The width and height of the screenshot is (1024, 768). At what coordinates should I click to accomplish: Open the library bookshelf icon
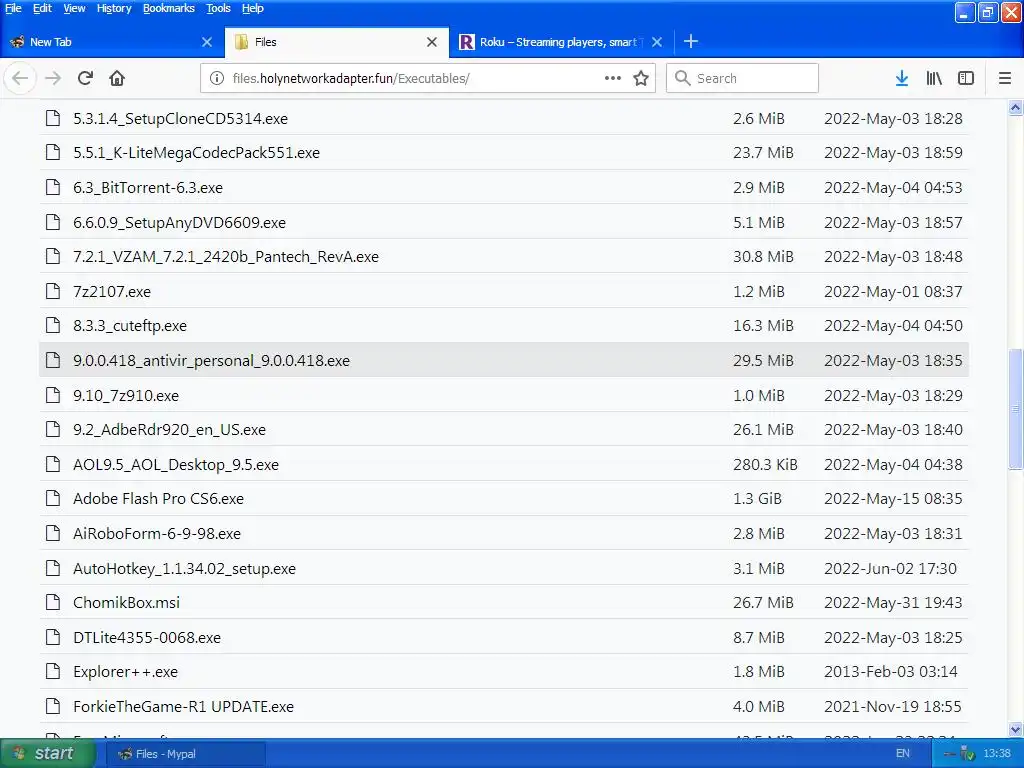click(x=934, y=78)
